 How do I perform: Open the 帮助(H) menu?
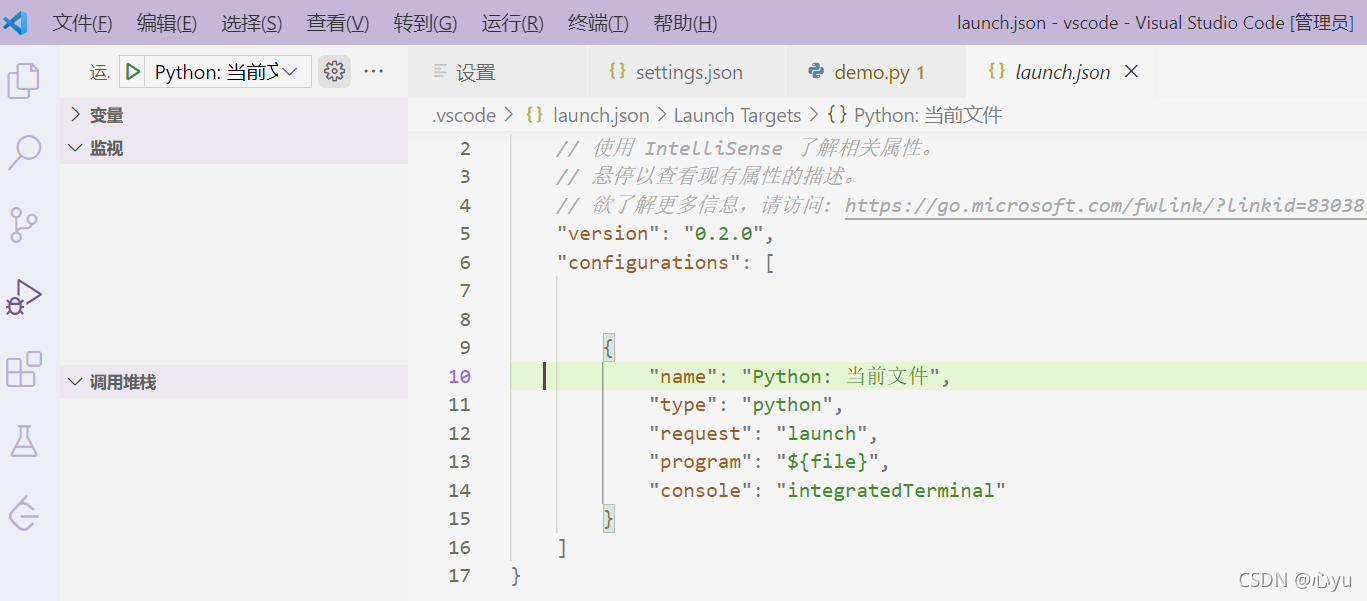click(685, 23)
